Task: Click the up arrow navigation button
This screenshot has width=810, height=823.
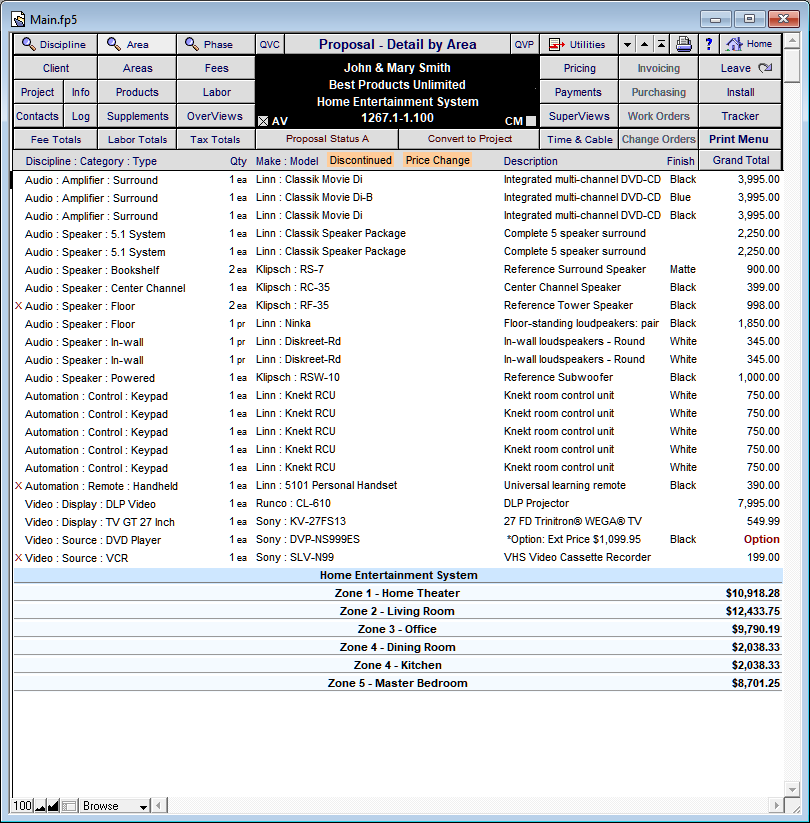Action: pos(644,45)
